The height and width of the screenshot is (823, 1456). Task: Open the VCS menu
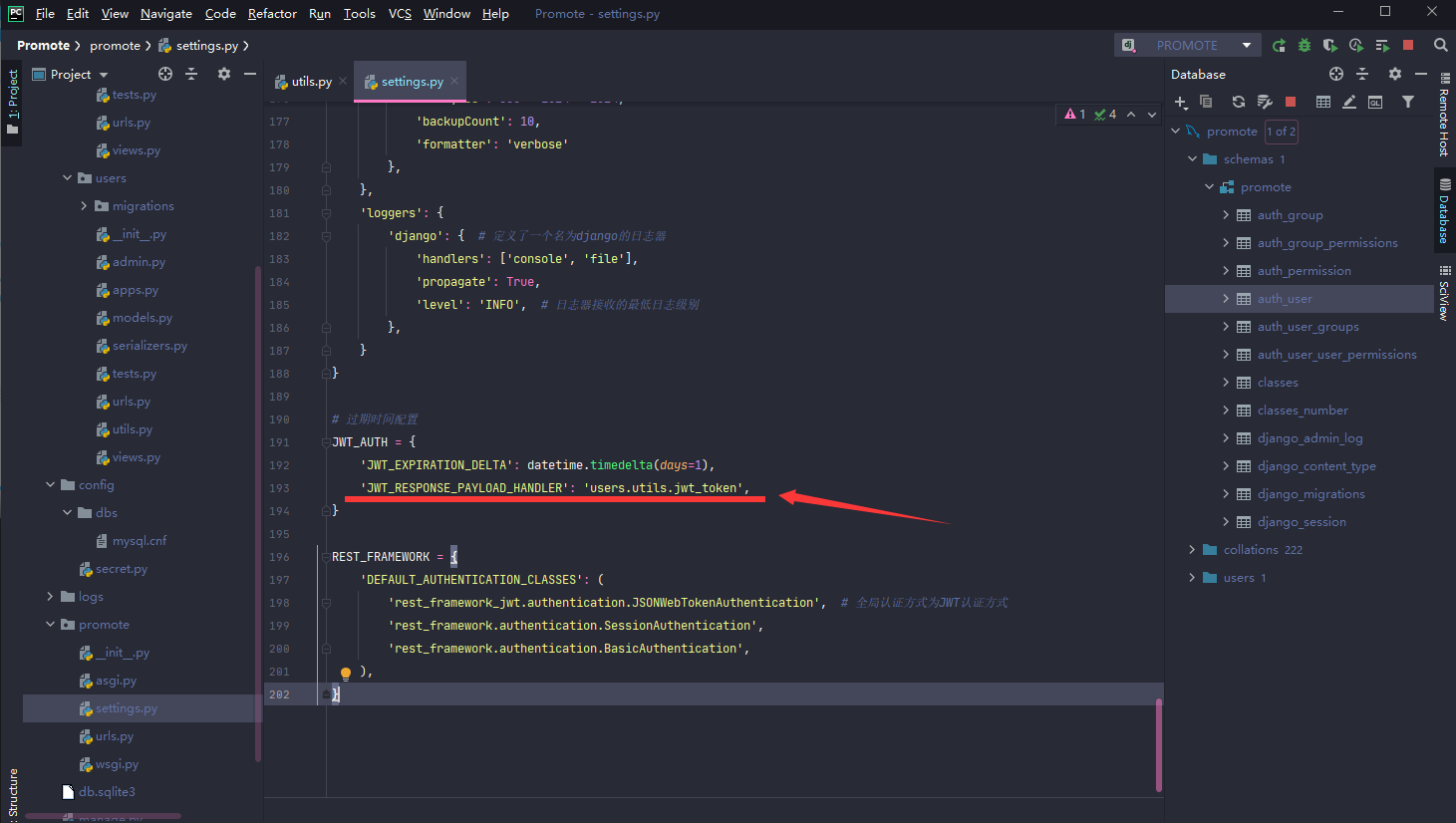click(400, 14)
